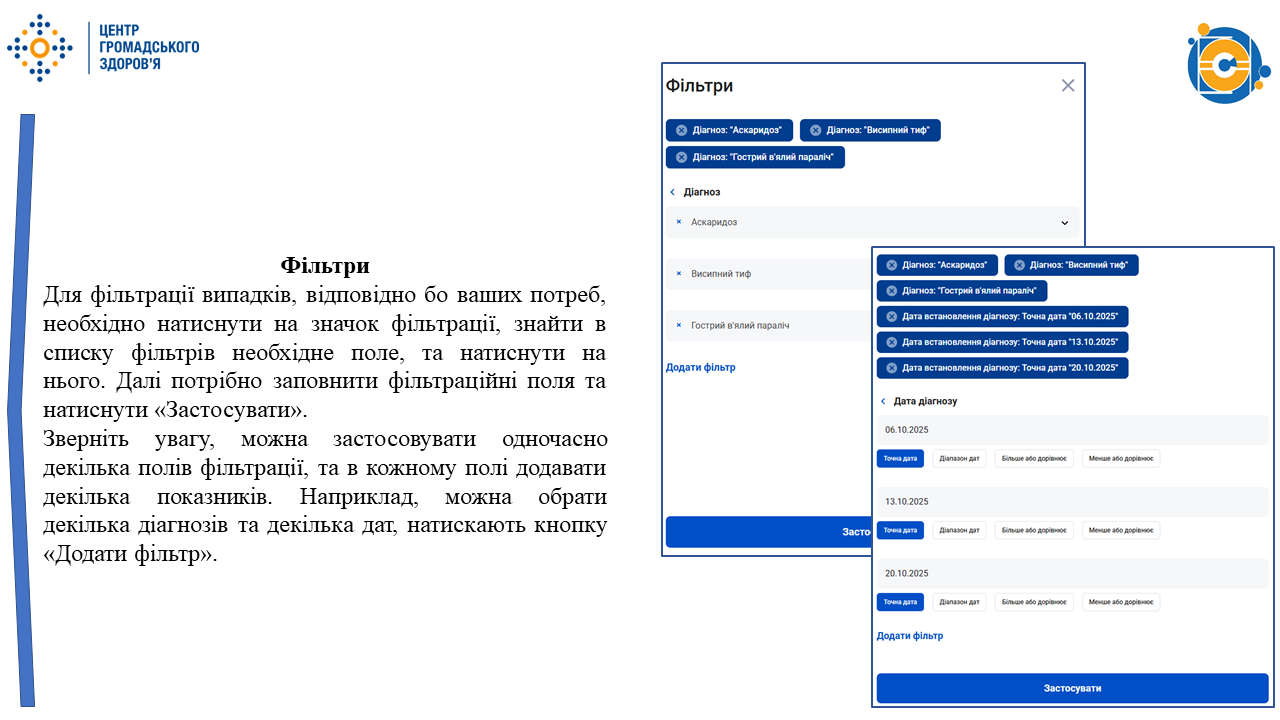1280x720 pixels.
Task: Expand the "Аскаридоз" row dropdown chevron
Action: (x=1063, y=222)
